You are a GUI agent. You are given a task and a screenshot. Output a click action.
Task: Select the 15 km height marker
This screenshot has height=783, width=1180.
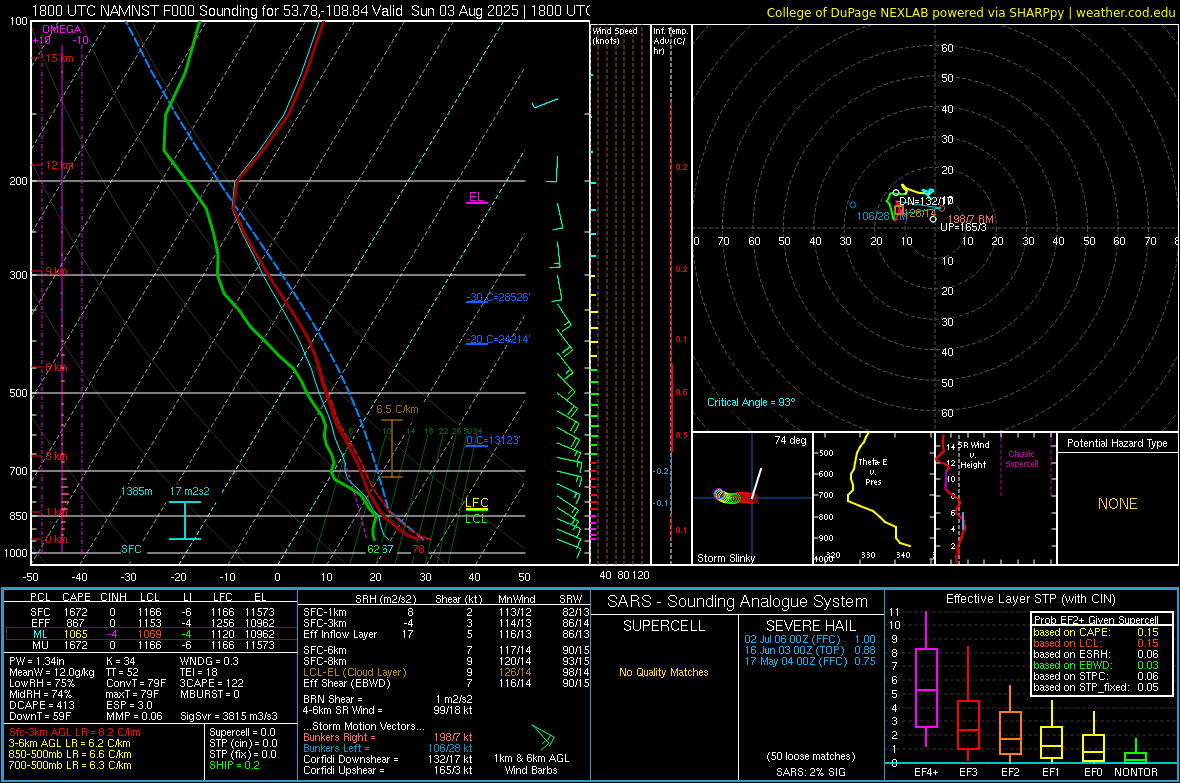pos(58,58)
